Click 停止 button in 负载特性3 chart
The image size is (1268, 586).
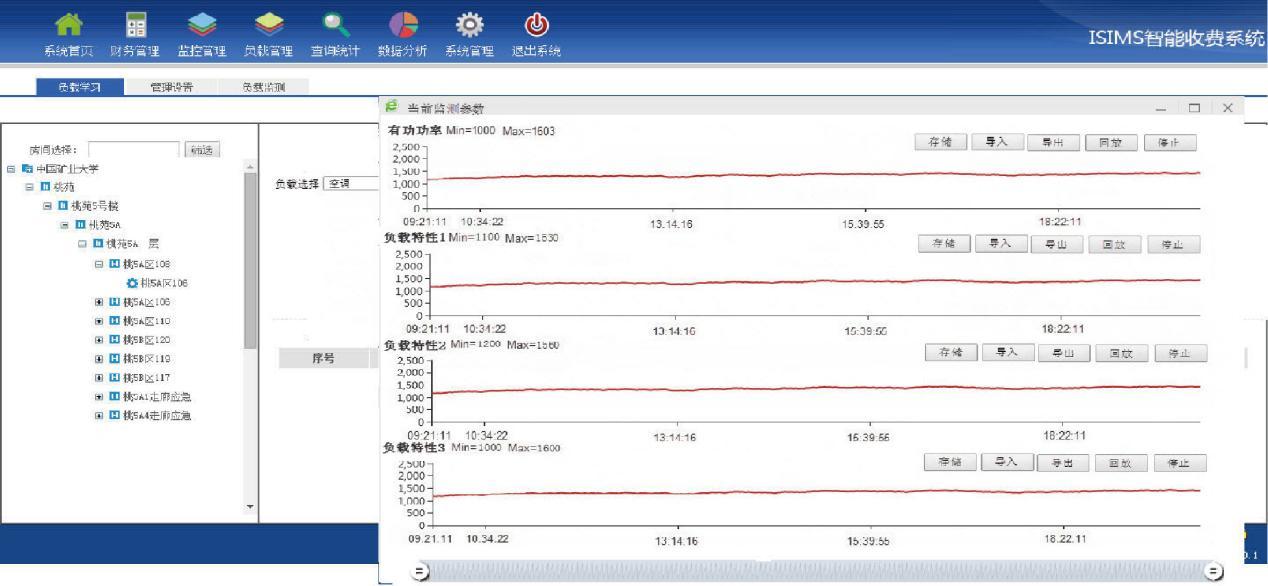point(1180,463)
